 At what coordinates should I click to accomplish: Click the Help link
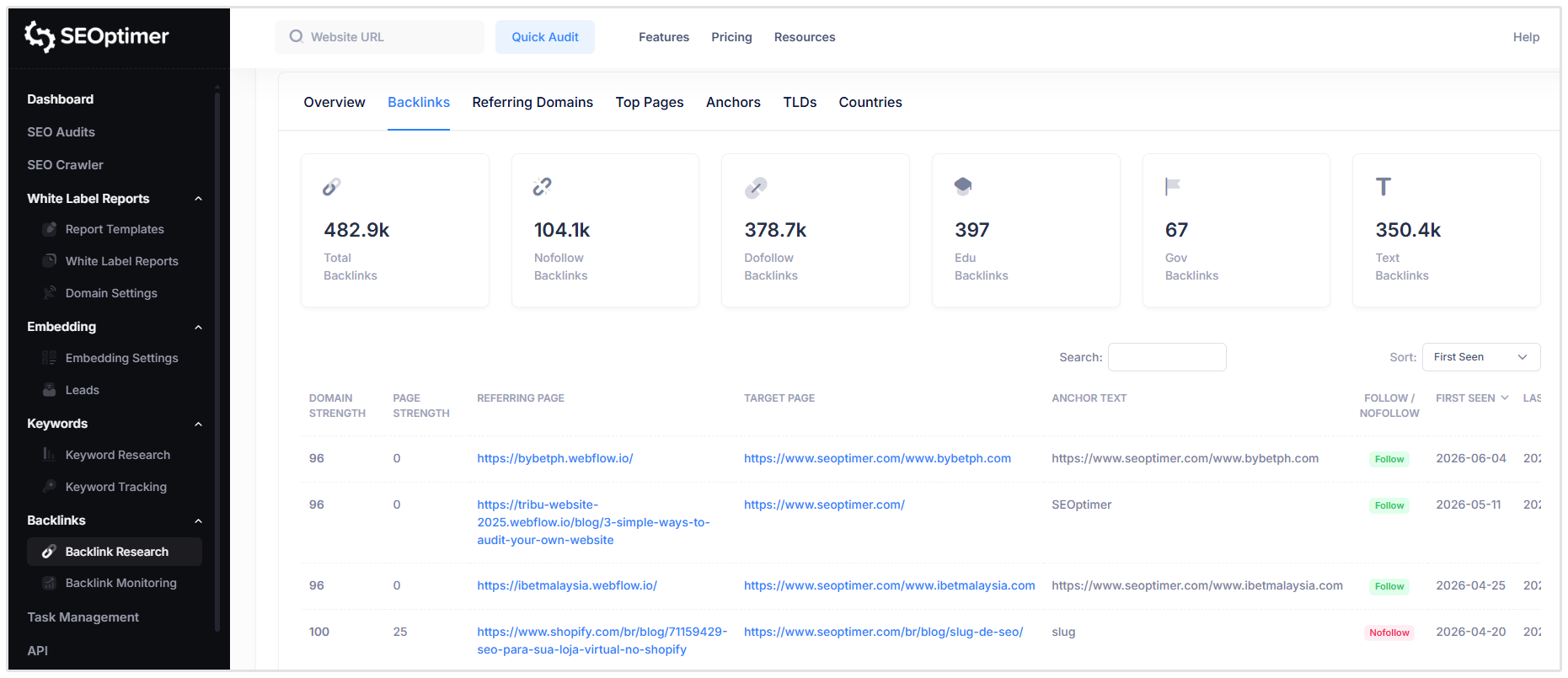point(1526,37)
